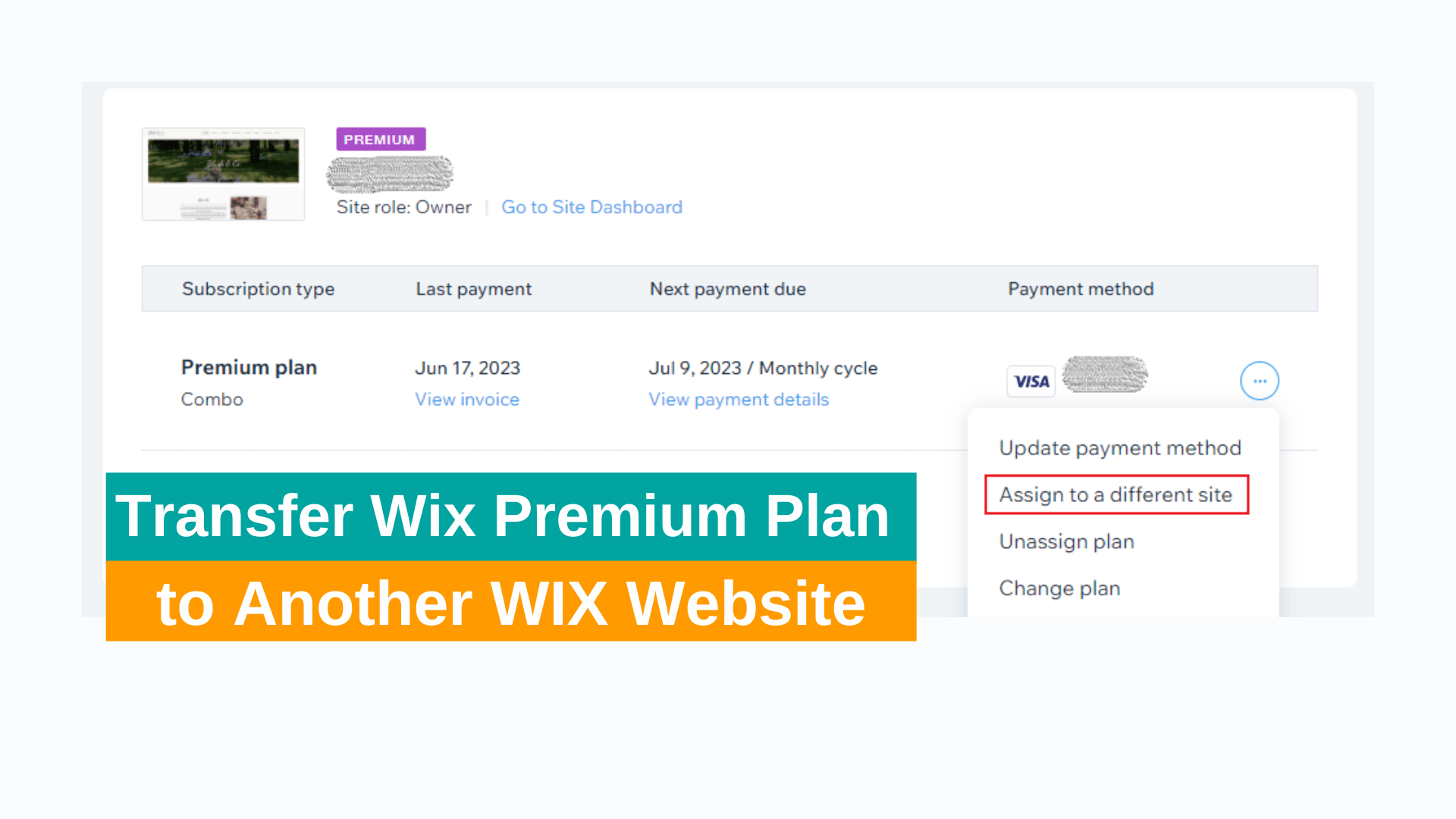
Task: Click the Next payment due header
Action: pyautogui.click(x=727, y=289)
